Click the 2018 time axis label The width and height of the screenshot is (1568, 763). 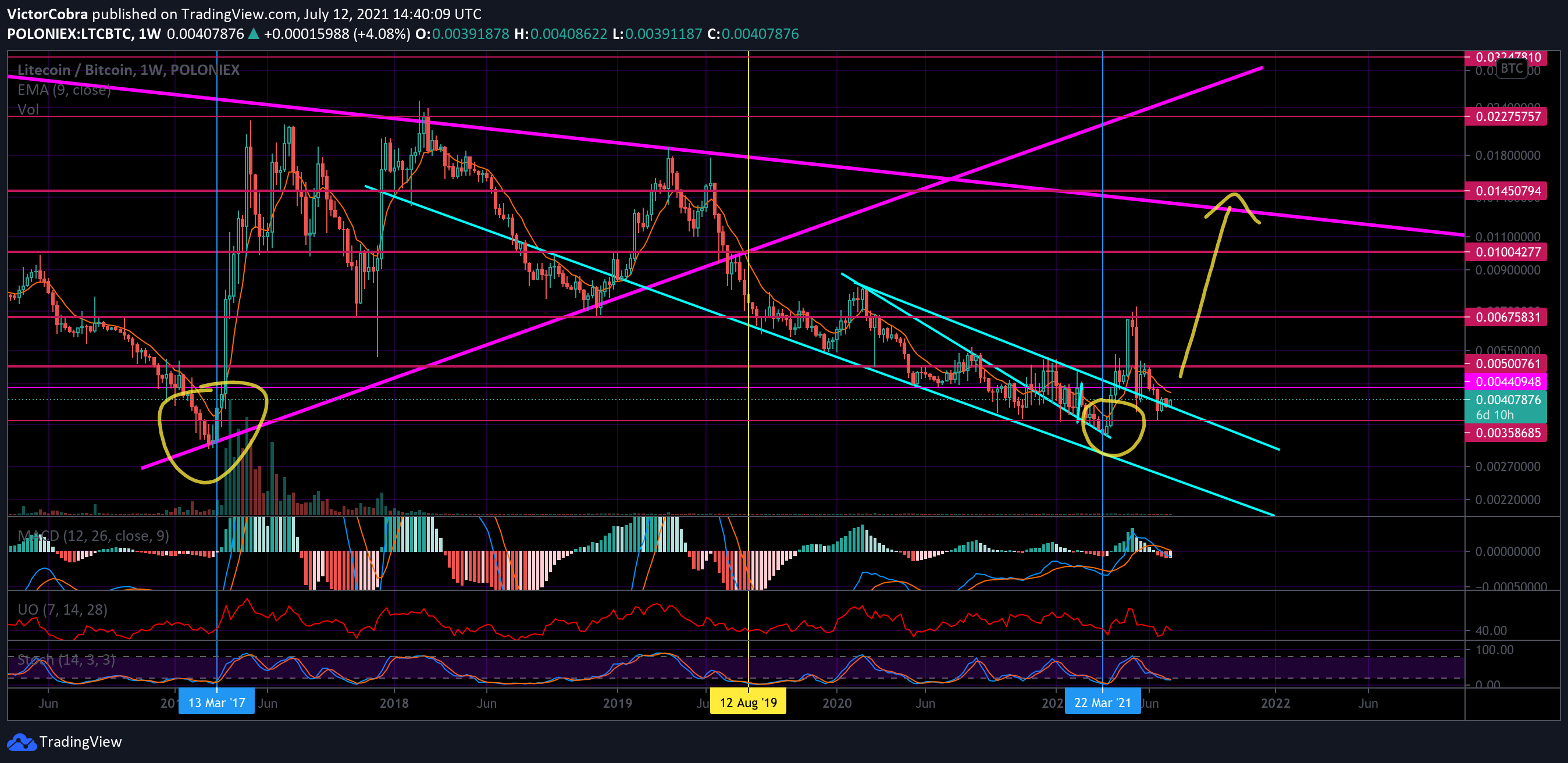[394, 703]
